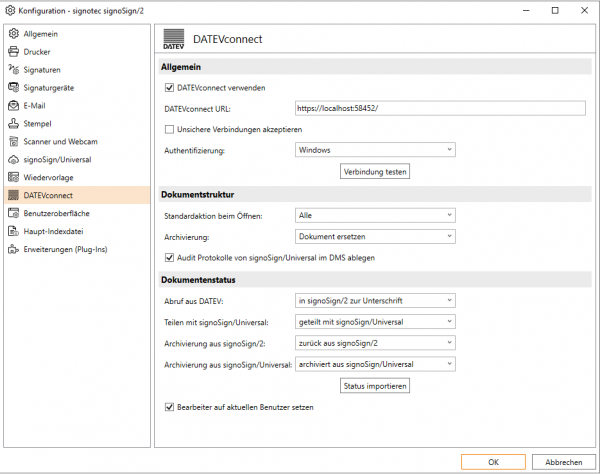Click the Konfiguration gear icon in title bar
The image size is (600, 474).
[x=10, y=10]
